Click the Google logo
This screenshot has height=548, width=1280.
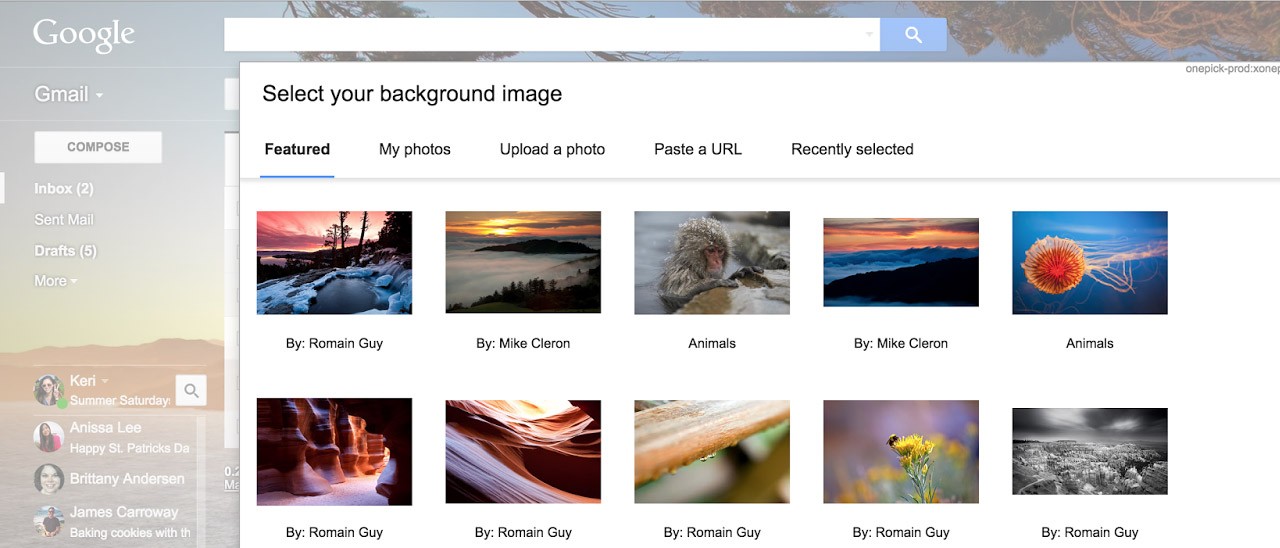point(84,35)
